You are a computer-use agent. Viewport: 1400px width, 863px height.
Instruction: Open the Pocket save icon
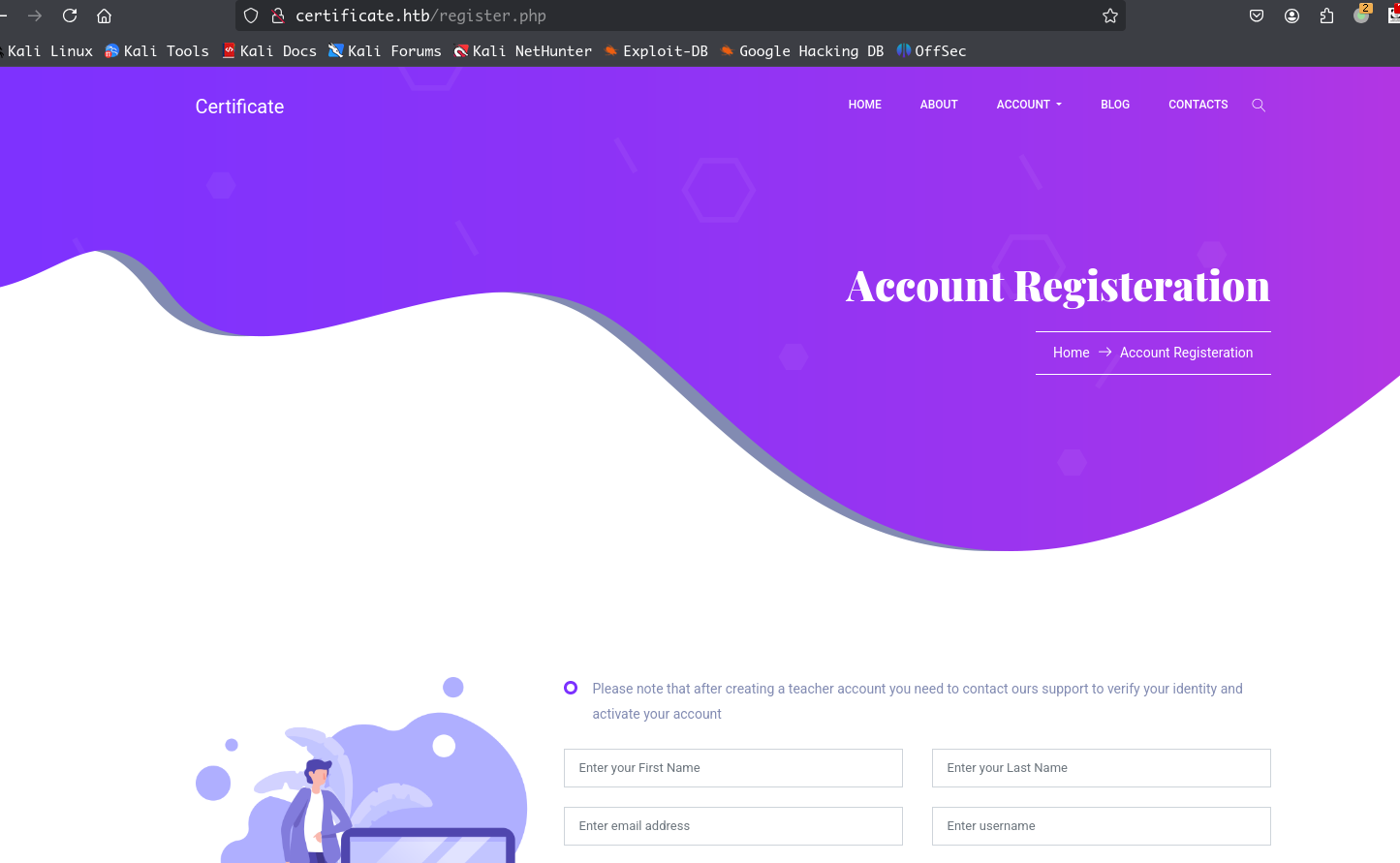coord(1257,15)
